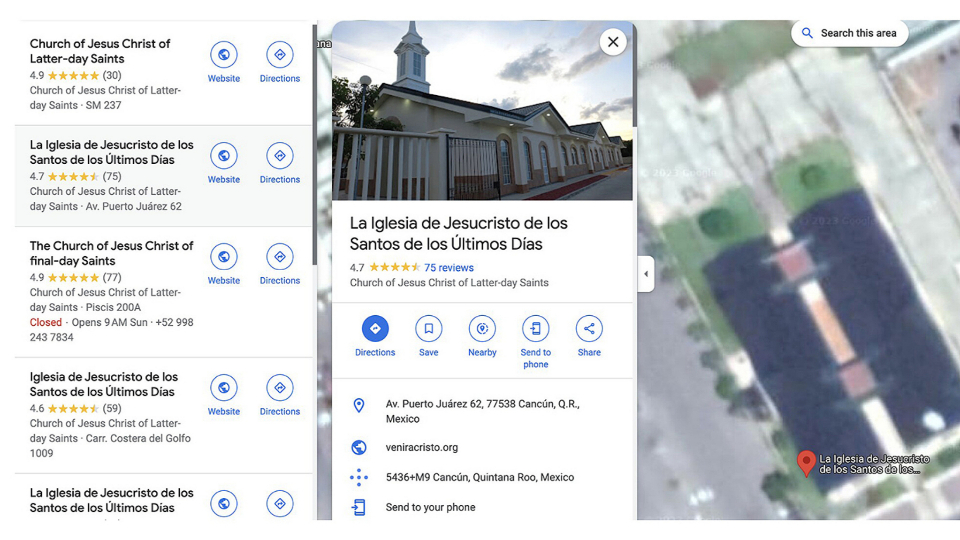The height and width of the screenshot is (540, 960).
Task: Click the veniracristo.org website link
Action: [422, 447]
